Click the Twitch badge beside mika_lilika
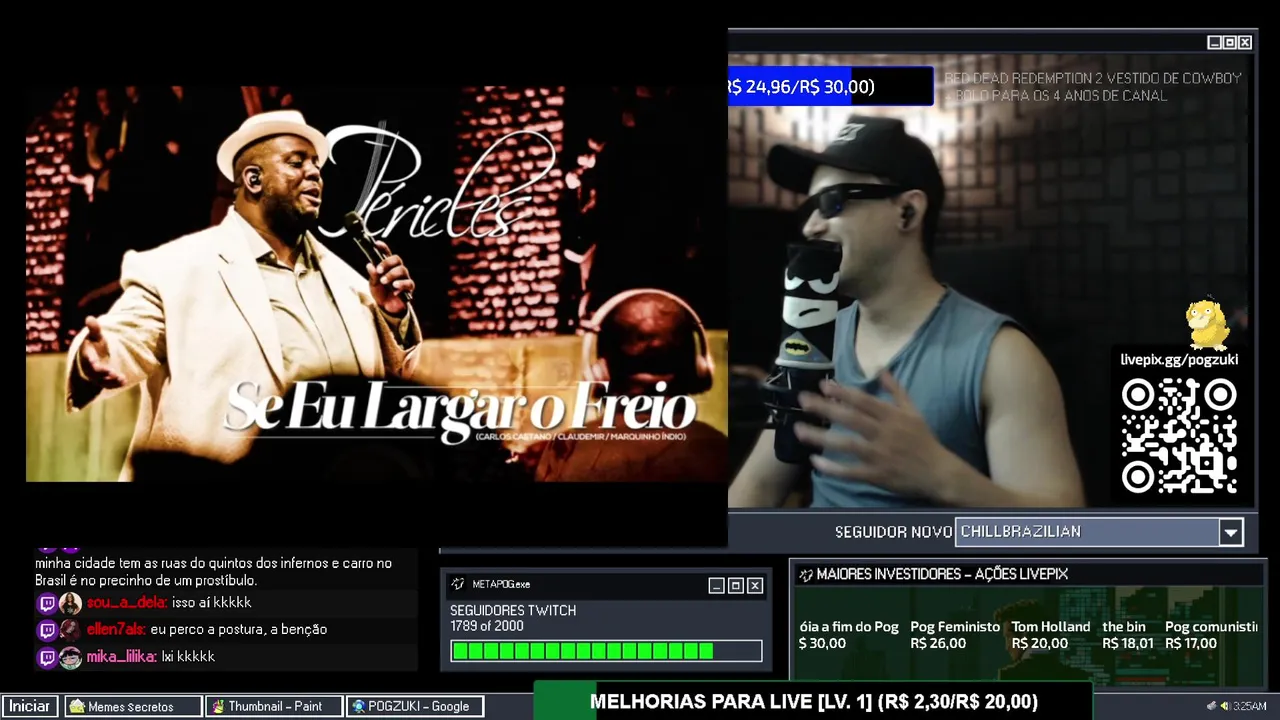Screen dimensions: 1280x720 pyautogui.click(x=47, y=657)
